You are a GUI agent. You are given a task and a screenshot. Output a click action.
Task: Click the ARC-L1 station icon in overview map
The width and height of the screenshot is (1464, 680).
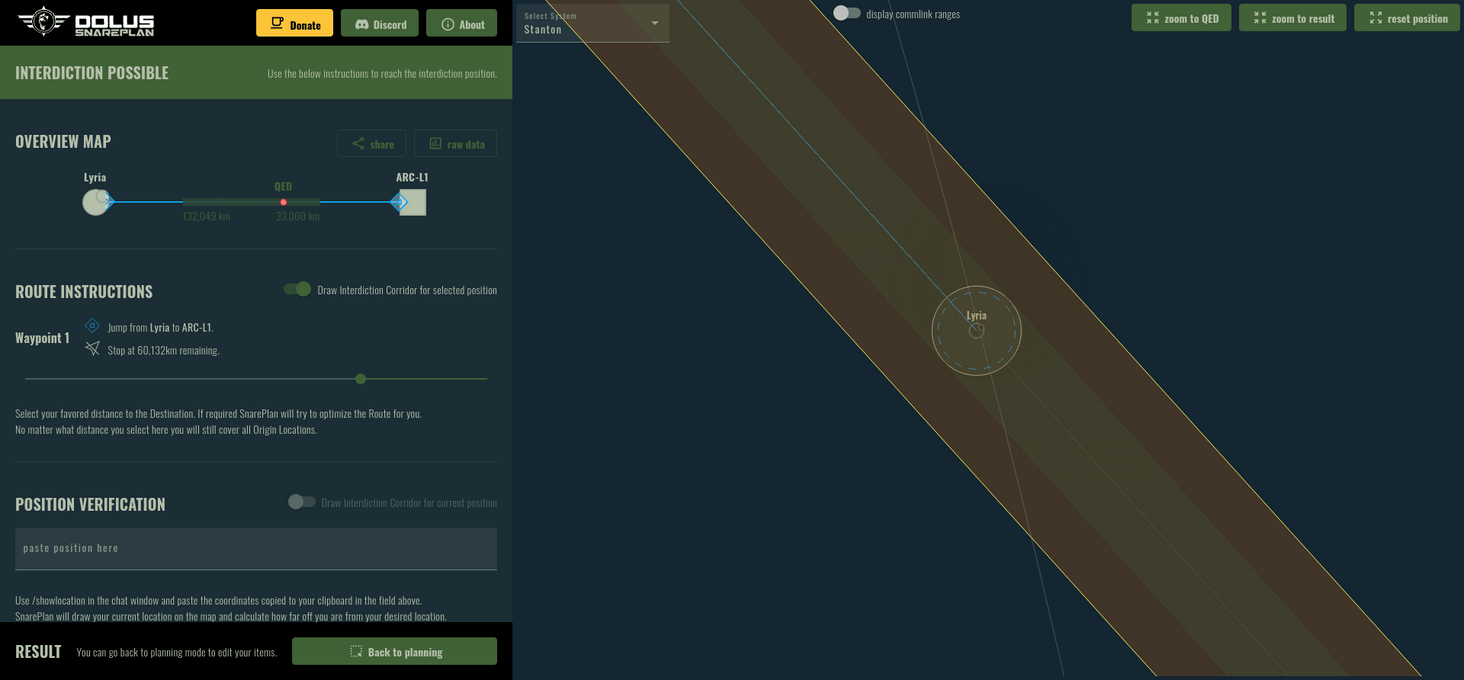[412, 202]
